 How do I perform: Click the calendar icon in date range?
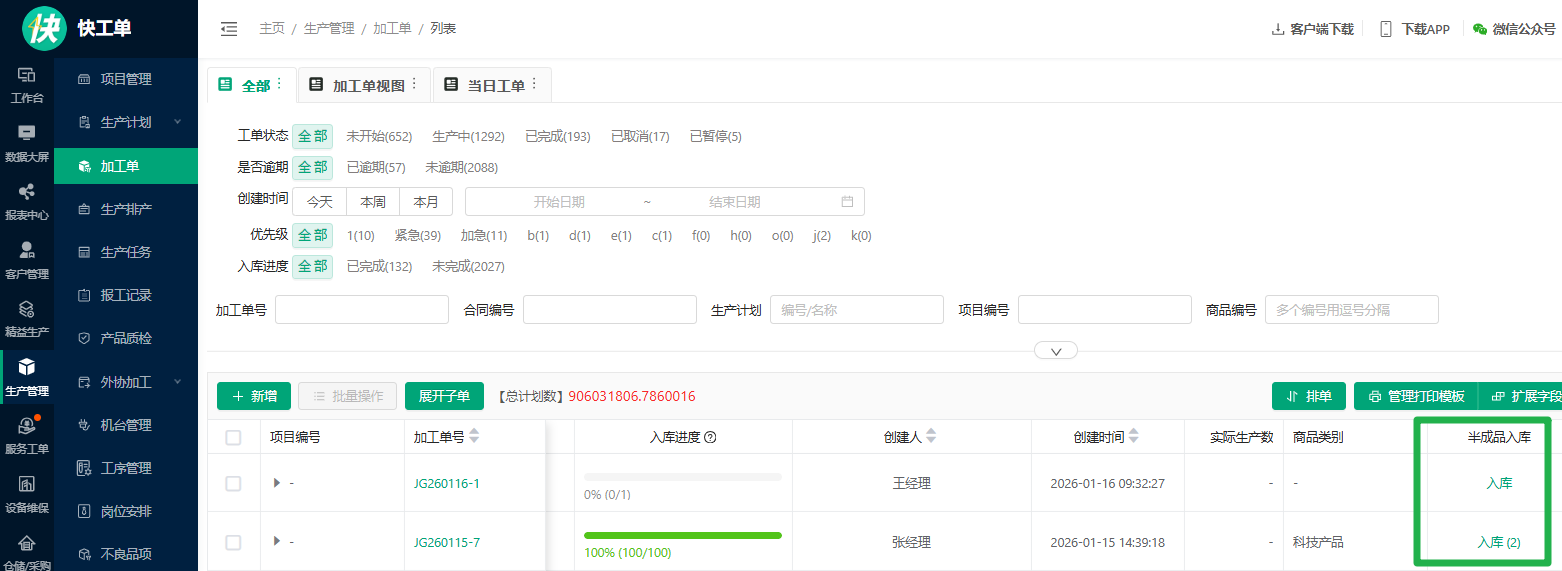[x=847, y=202]
